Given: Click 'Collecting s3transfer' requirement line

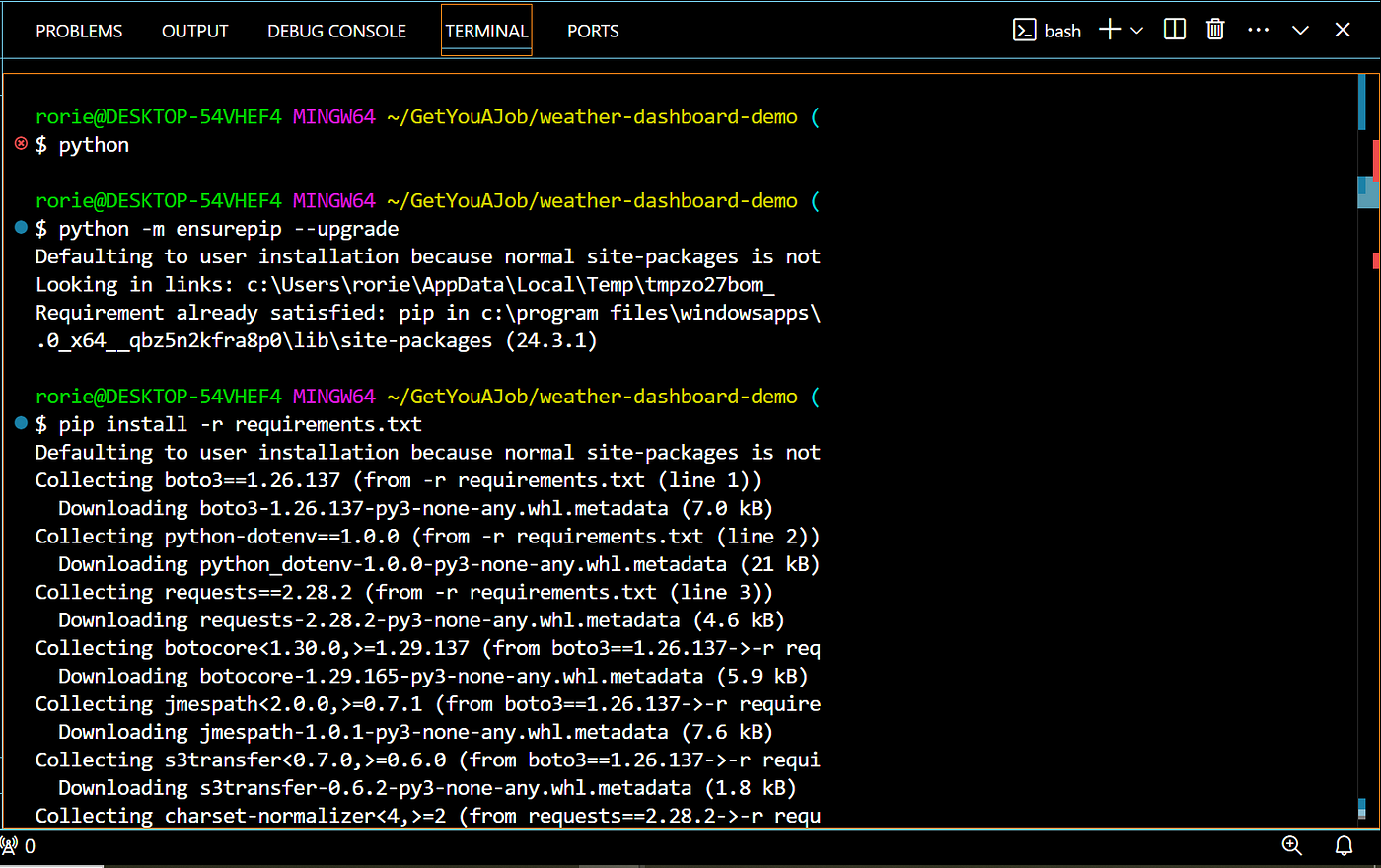Looking at the screenshot, I should pos(428,759).
